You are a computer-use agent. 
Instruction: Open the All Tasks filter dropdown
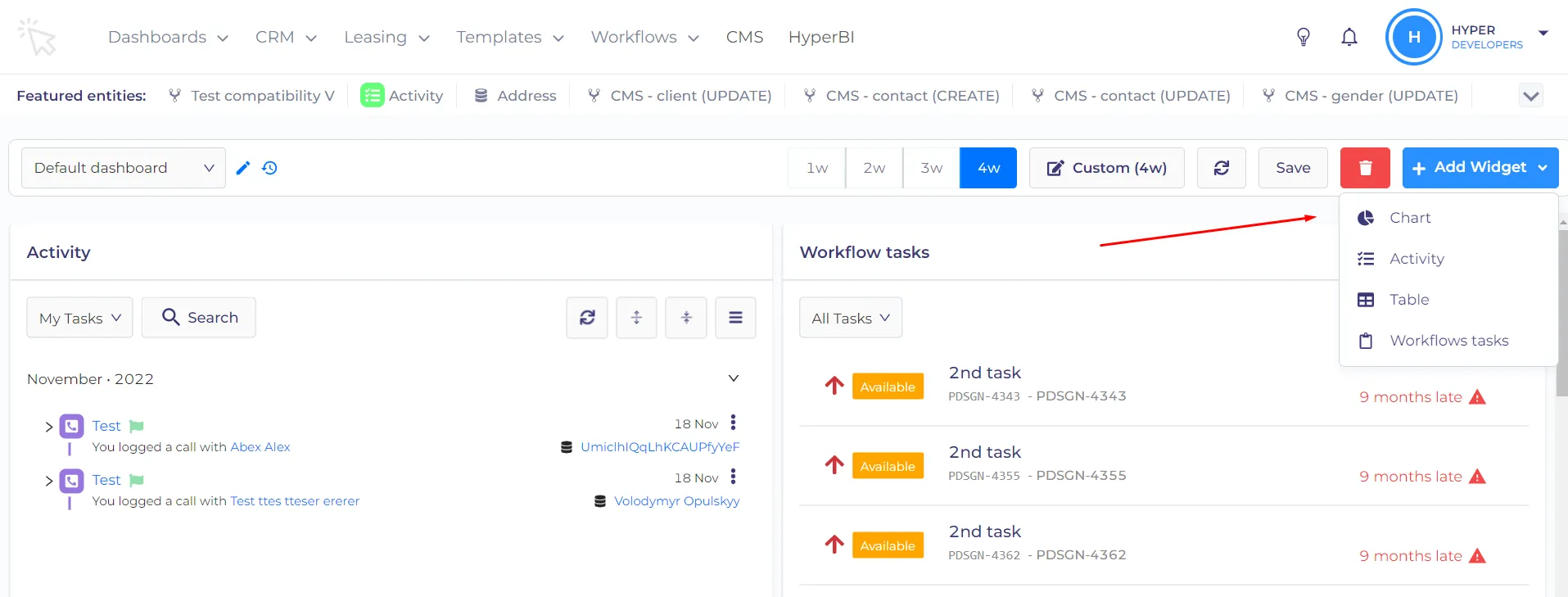[851, 318]
